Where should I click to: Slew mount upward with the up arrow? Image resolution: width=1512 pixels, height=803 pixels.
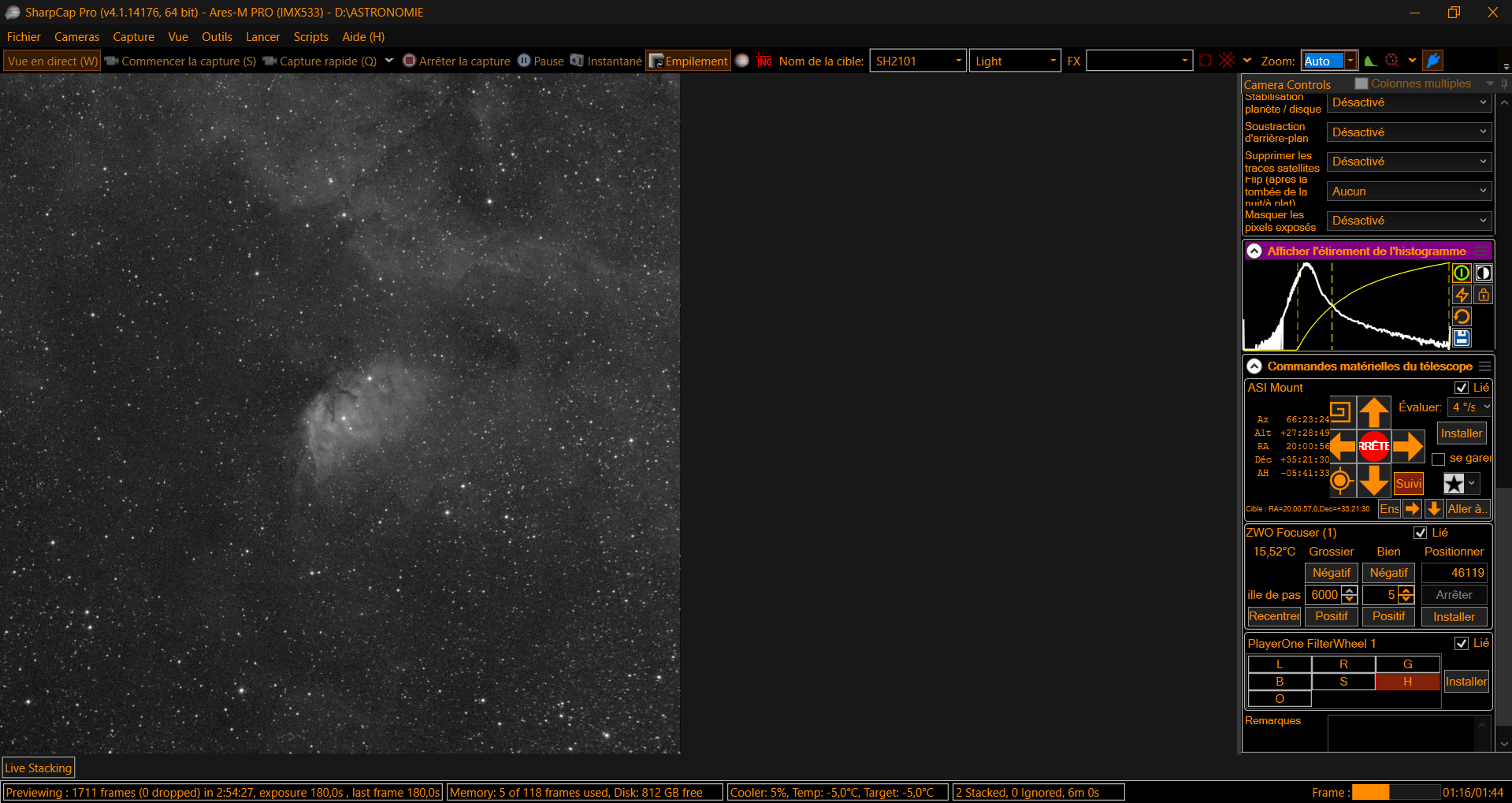click(1374, 413)
